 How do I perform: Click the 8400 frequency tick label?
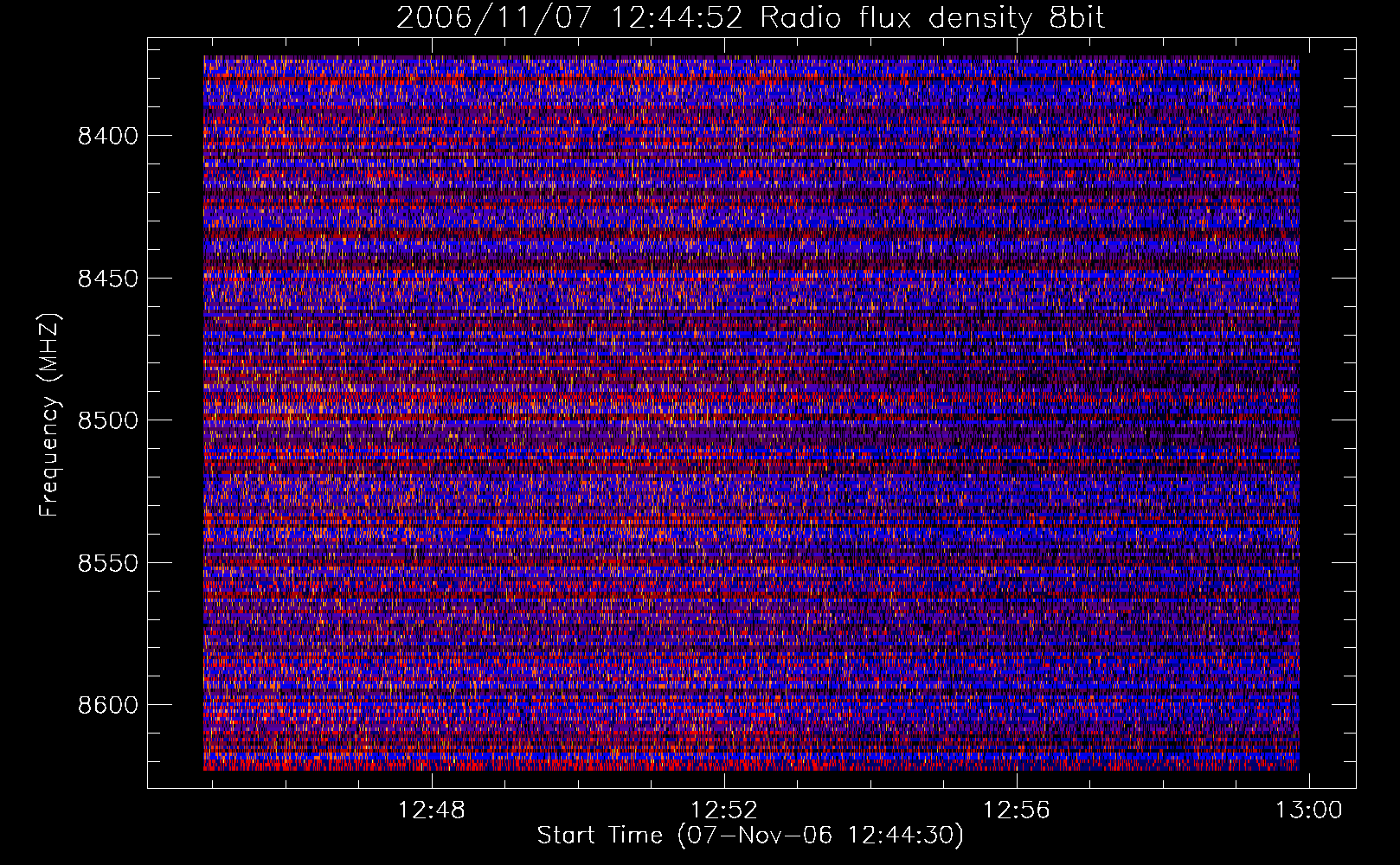[x=107, y=136]
